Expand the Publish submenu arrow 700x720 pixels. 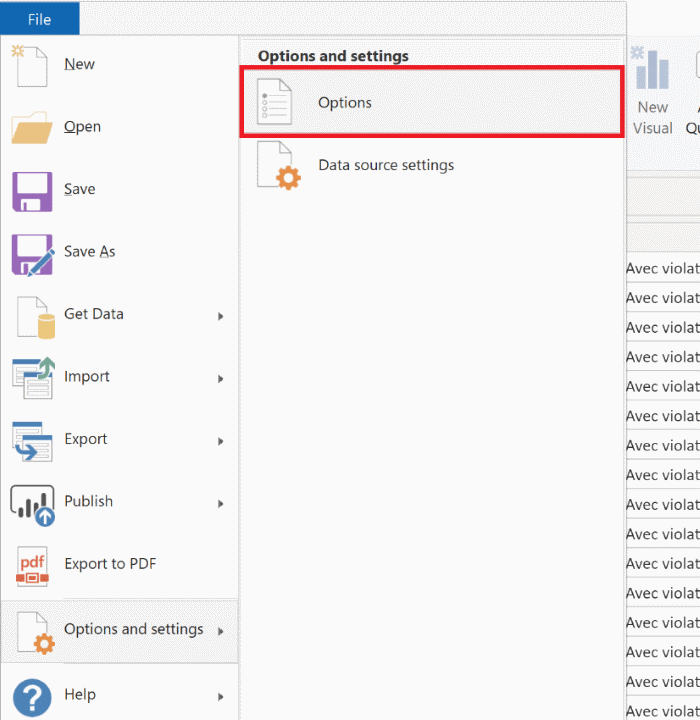click(220, 504)
